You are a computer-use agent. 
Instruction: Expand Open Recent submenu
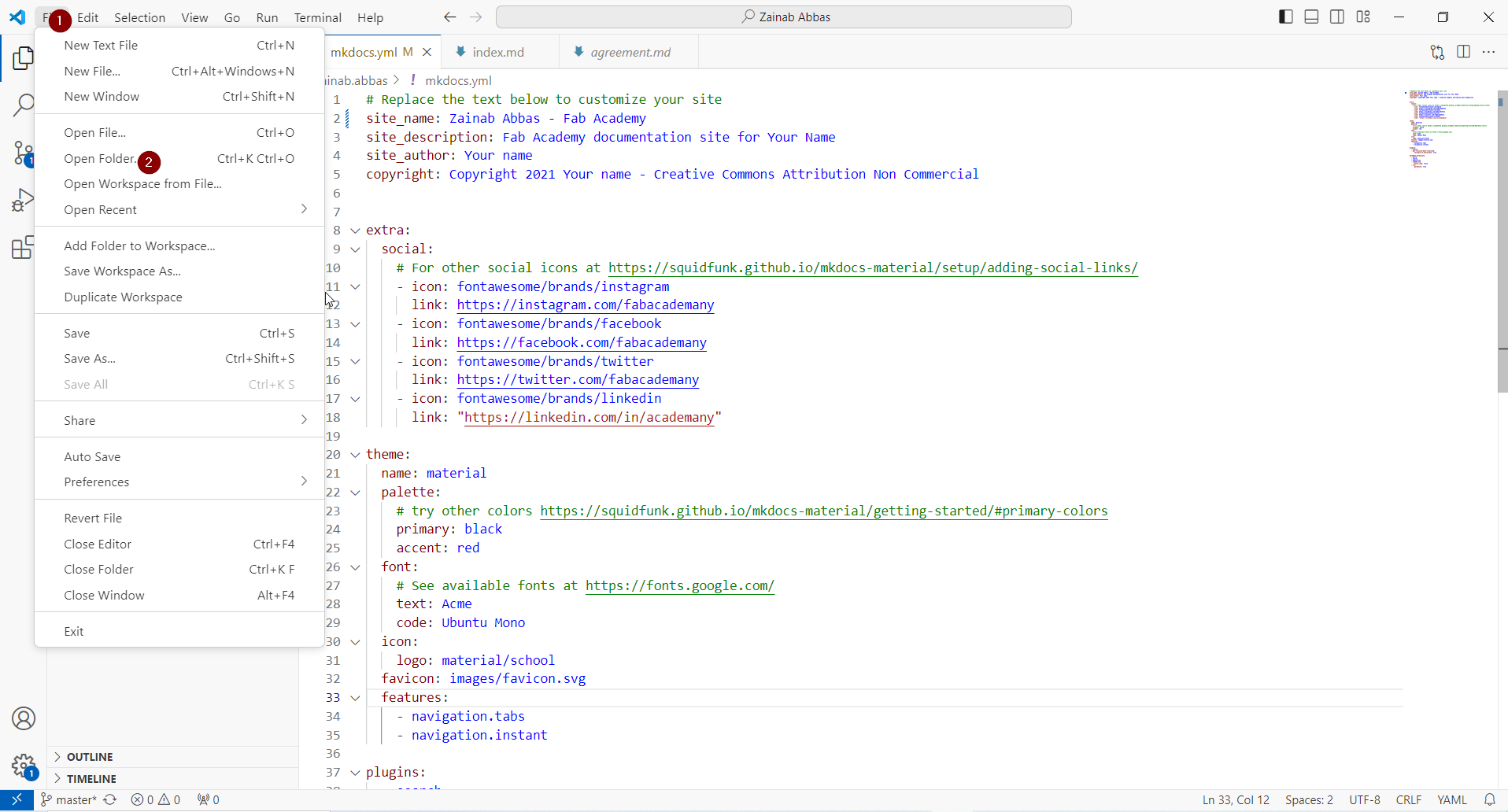coord(179,209)
